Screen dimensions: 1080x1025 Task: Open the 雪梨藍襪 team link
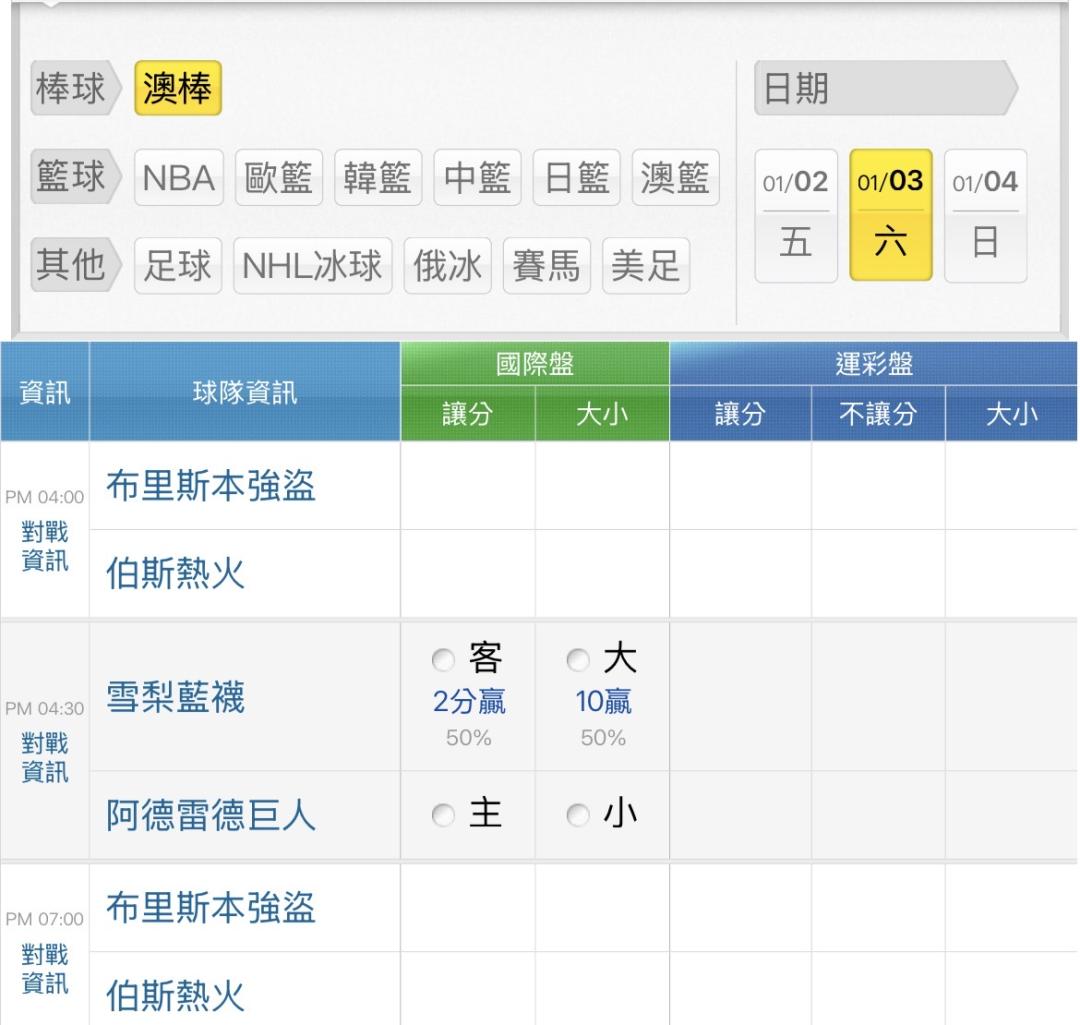pos(175,699)
